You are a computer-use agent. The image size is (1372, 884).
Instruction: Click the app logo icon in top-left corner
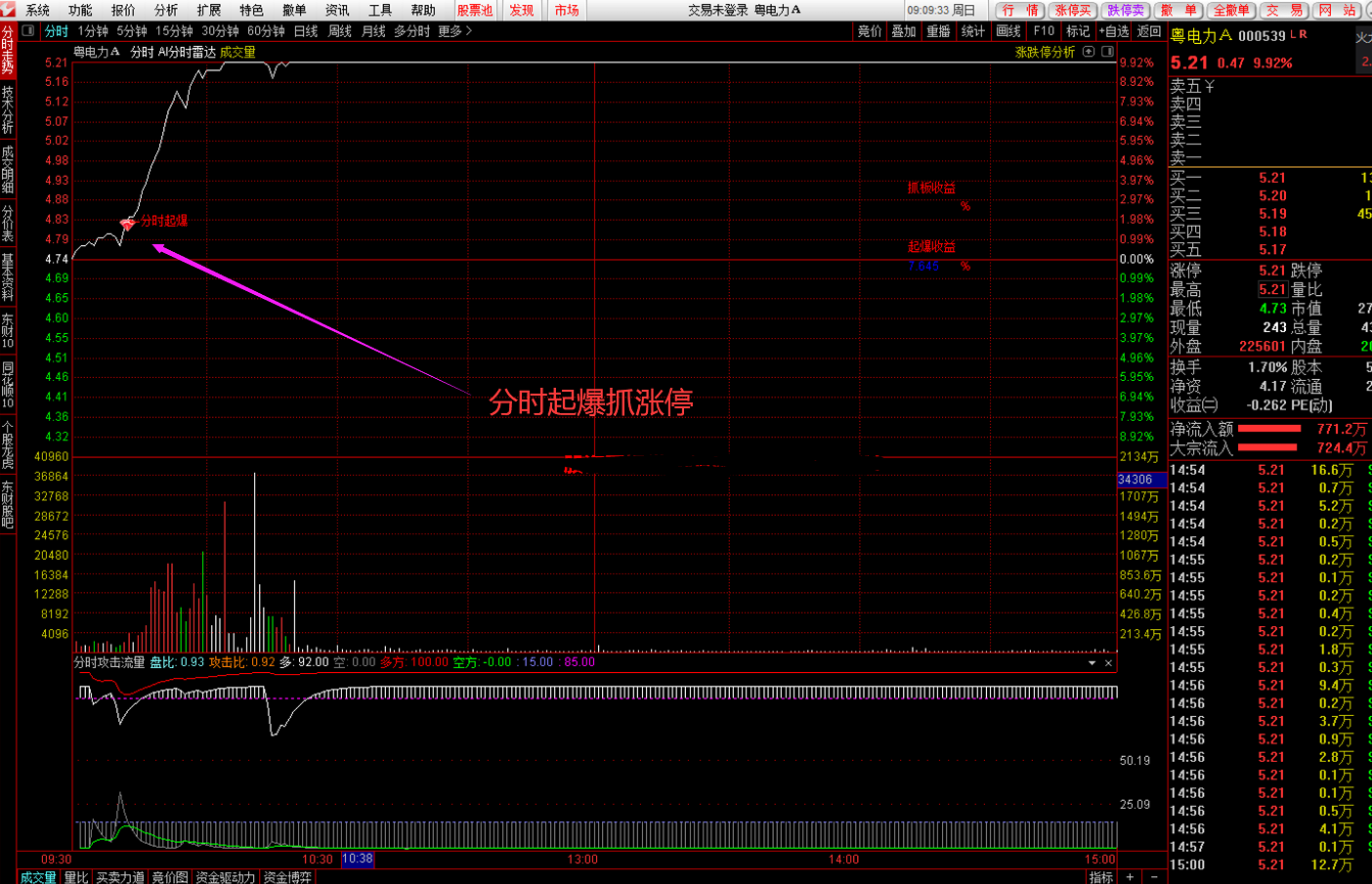coord(8,10)
